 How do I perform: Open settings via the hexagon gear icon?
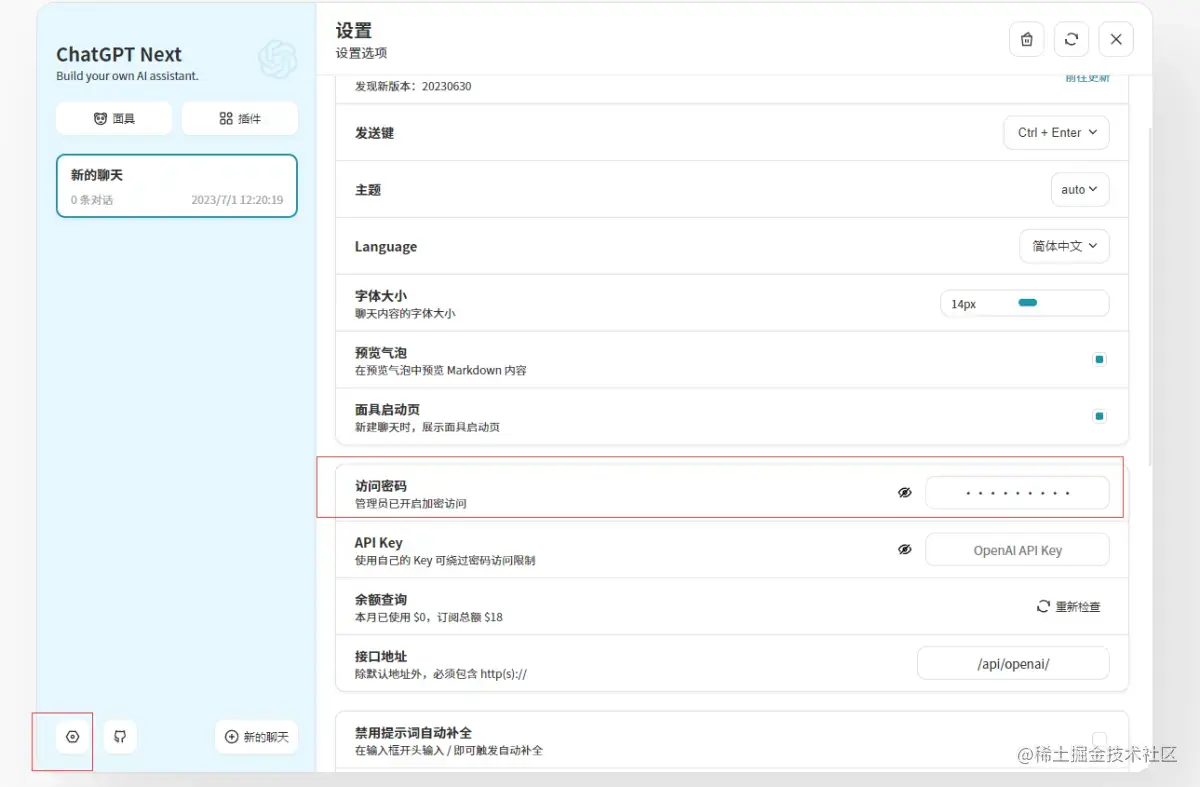72,737
